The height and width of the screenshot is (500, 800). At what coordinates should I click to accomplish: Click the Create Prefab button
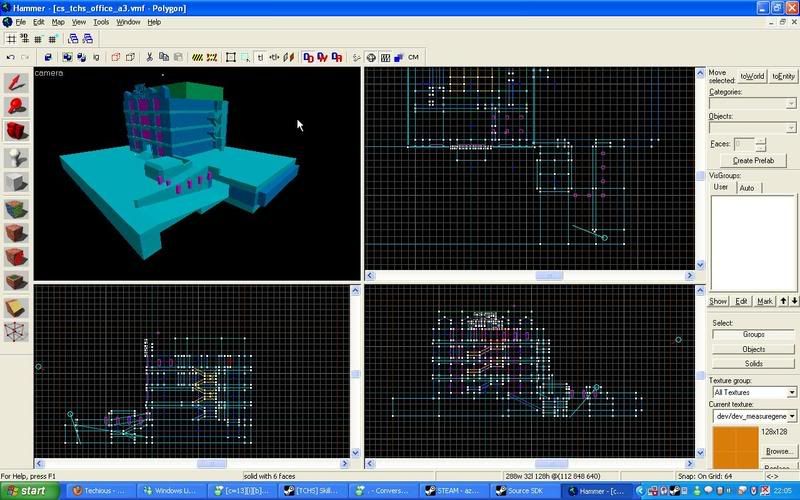click(753, 160)
